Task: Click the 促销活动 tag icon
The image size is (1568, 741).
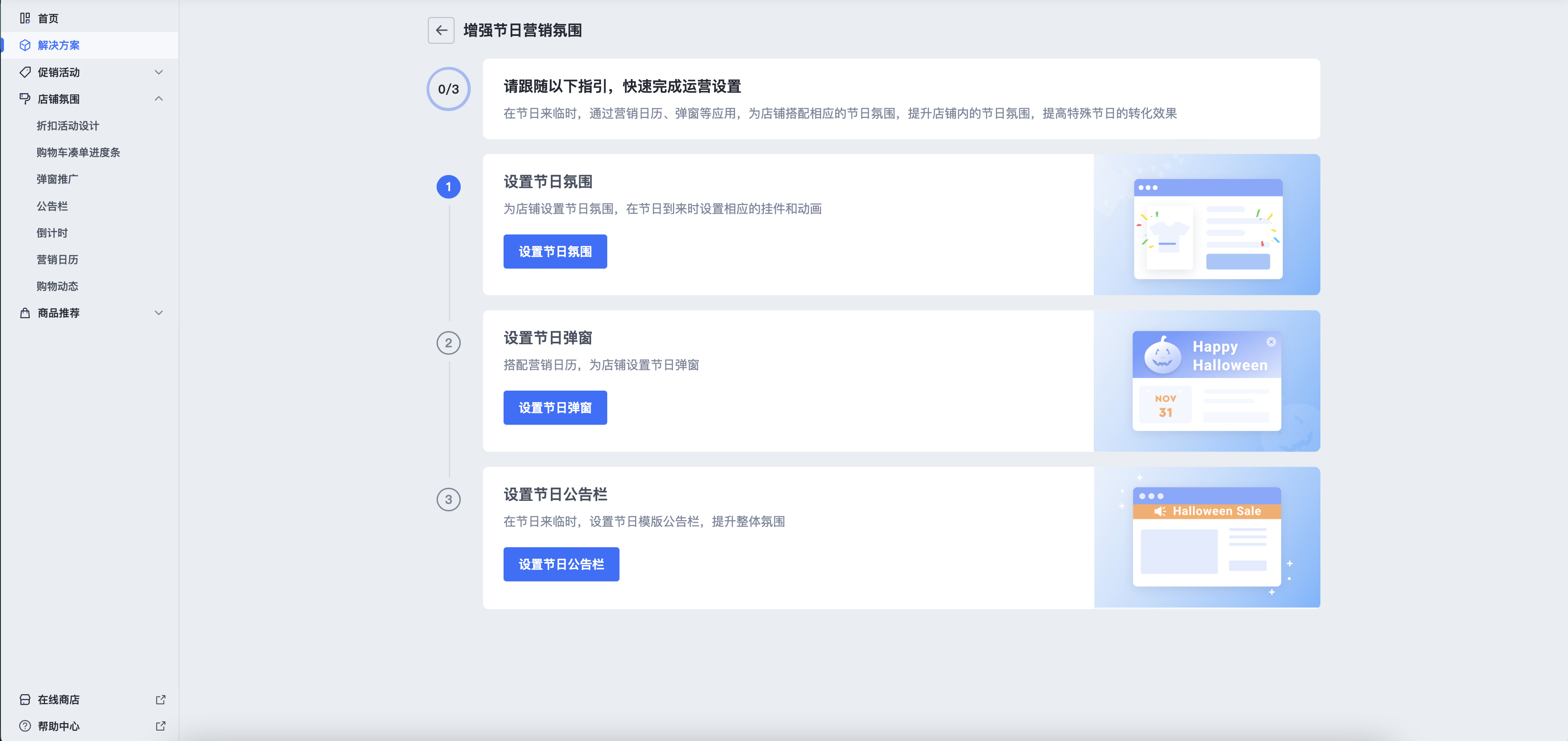Action: pos(25,72)
